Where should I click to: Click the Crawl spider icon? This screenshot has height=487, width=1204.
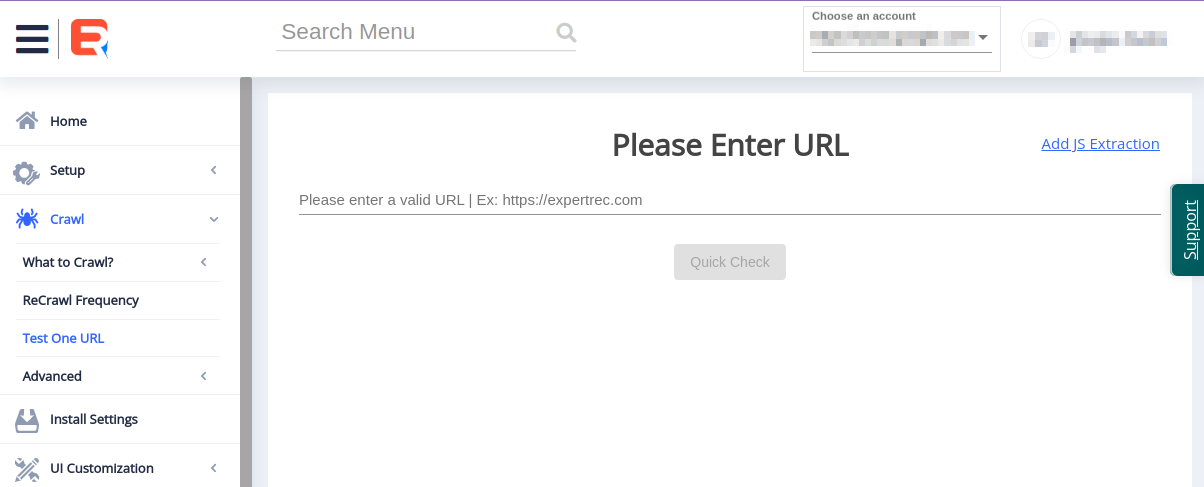pyautogui.click(x=27, y=219)
